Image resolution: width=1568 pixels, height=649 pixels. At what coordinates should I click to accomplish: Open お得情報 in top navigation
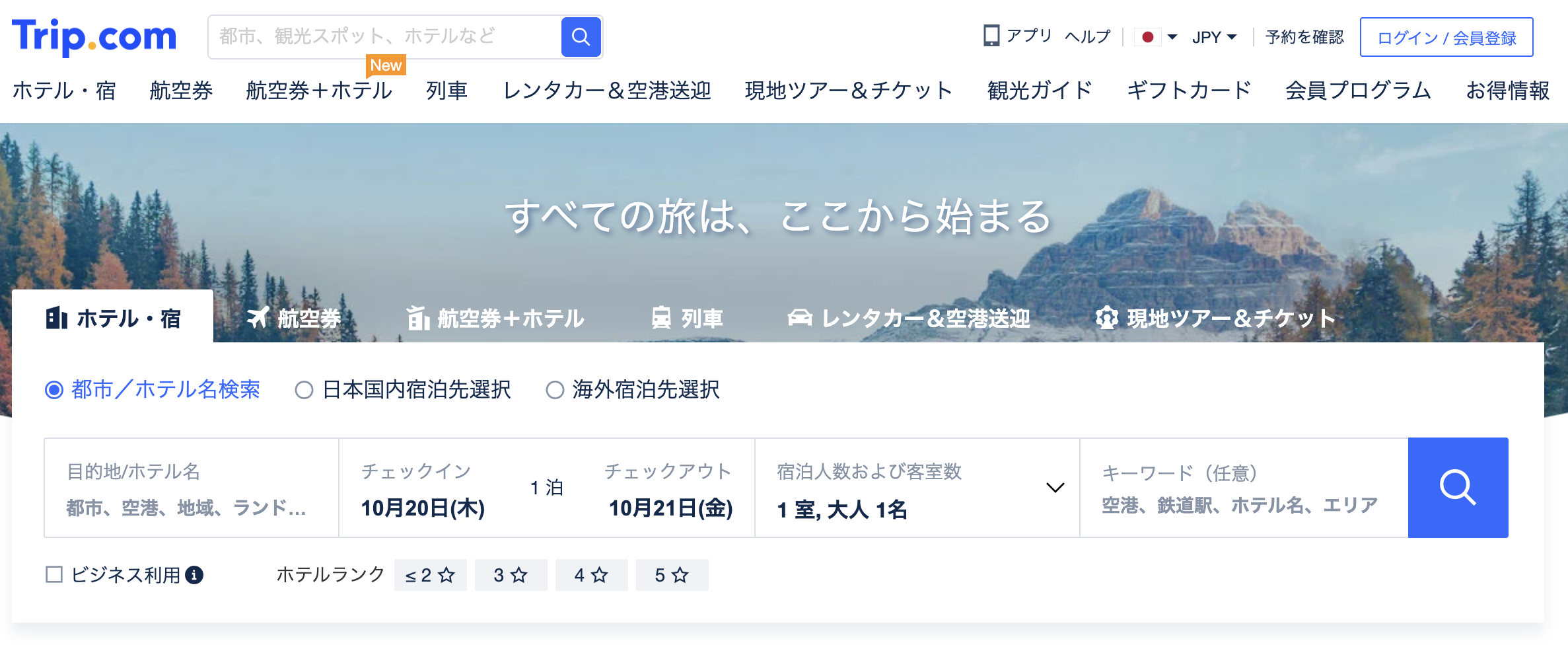1507,91
